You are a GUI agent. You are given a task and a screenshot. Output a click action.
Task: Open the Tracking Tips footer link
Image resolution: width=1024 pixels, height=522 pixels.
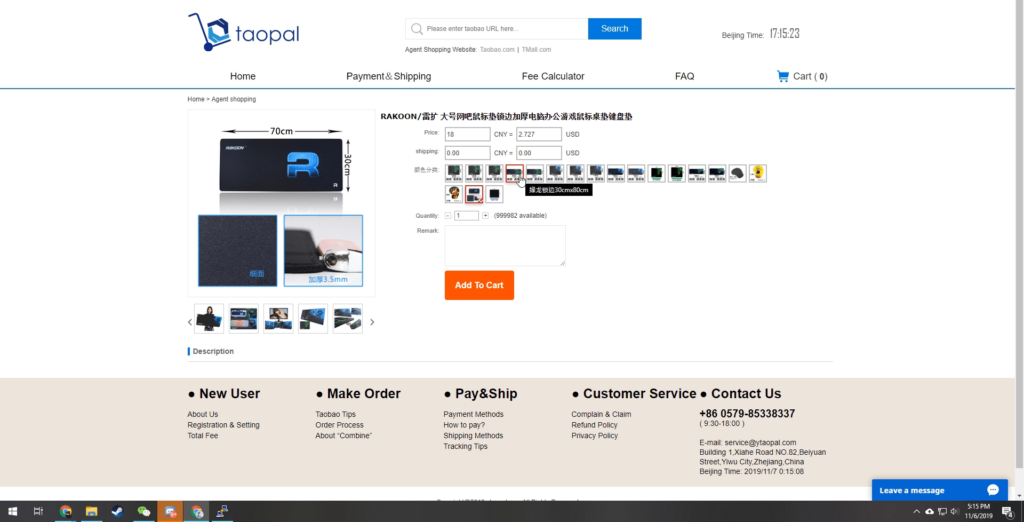[466, 446]
